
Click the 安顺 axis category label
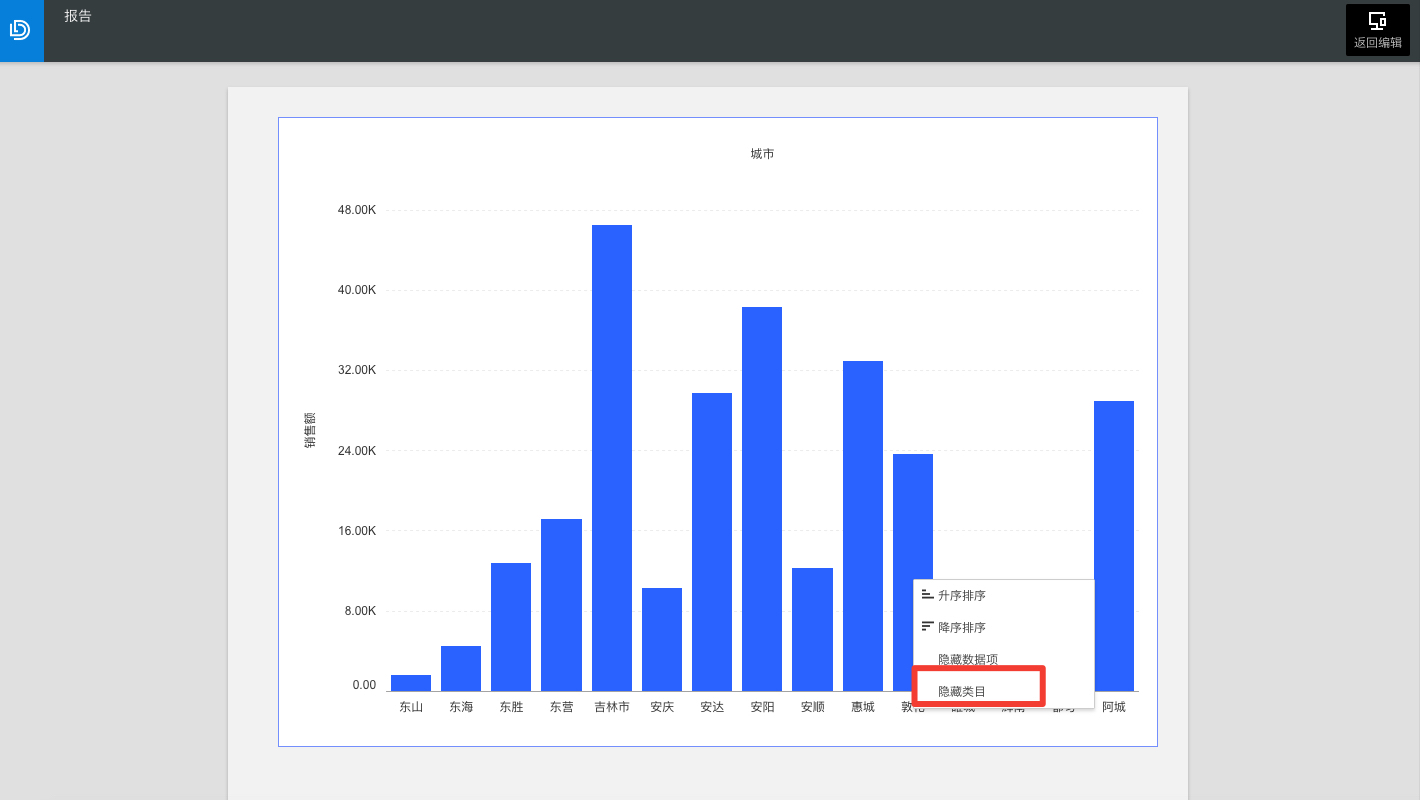pos(813,707)
